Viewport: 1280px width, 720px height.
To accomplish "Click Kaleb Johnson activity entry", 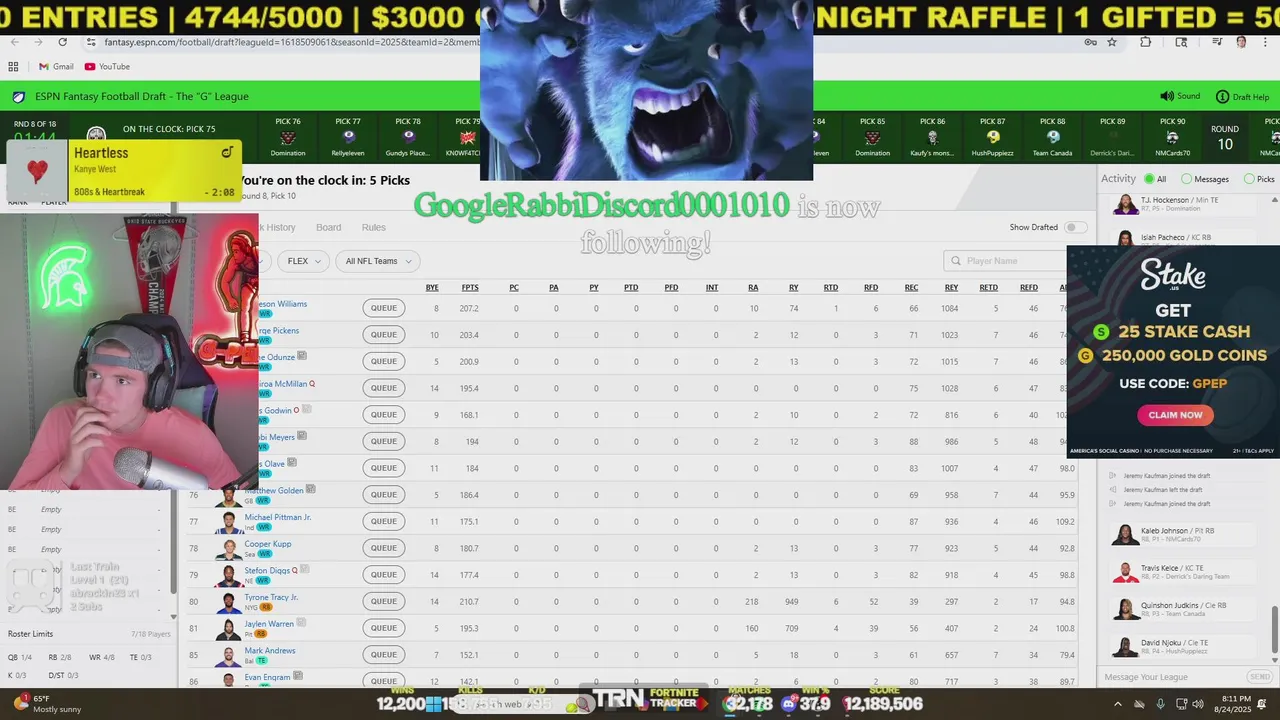I will (1185, 535).
